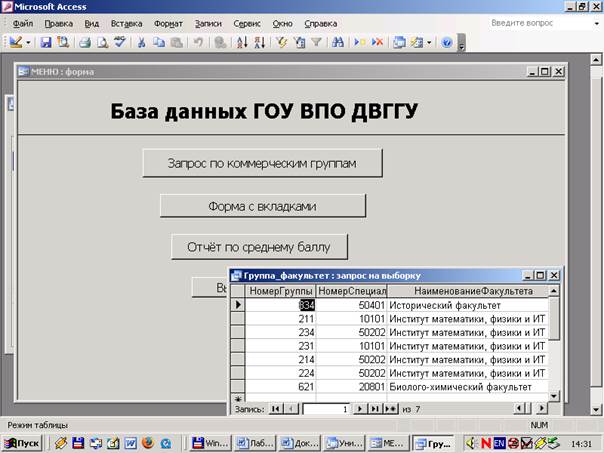Click the File search toolbar icon
Viewport: 604px width, 453px height.
click(63, 42)
